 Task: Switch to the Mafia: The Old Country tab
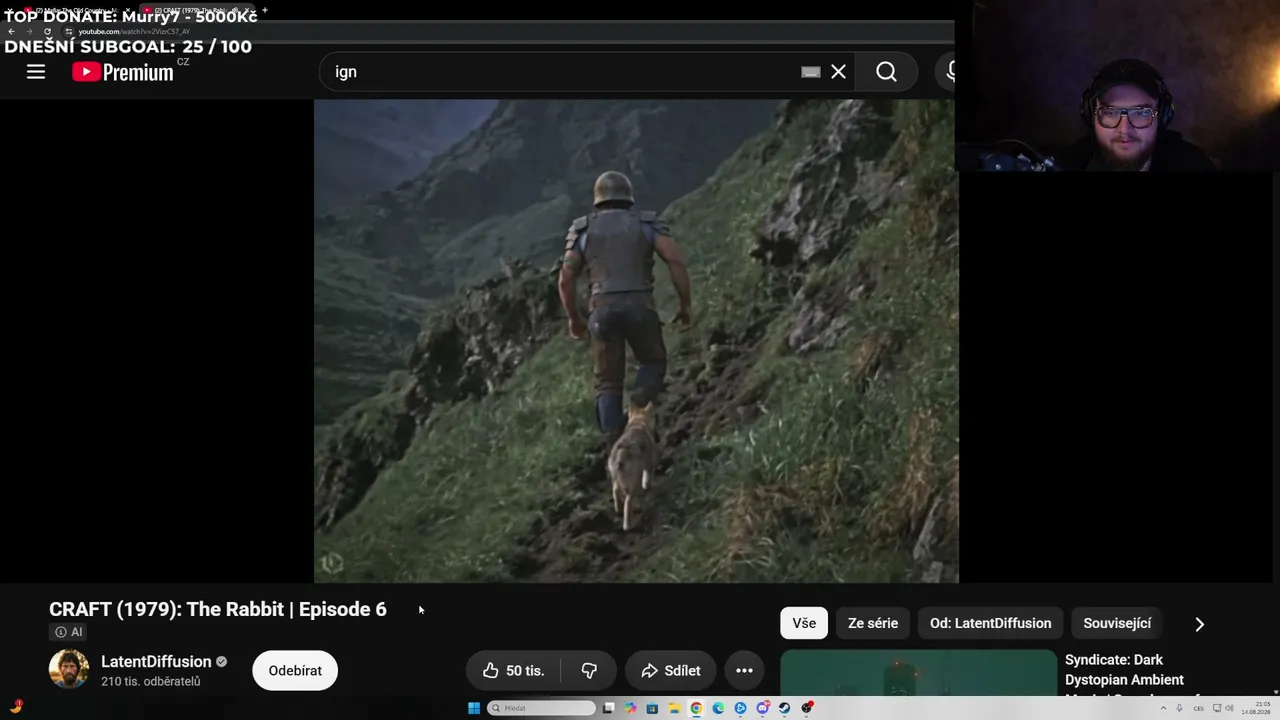point(78,11)
